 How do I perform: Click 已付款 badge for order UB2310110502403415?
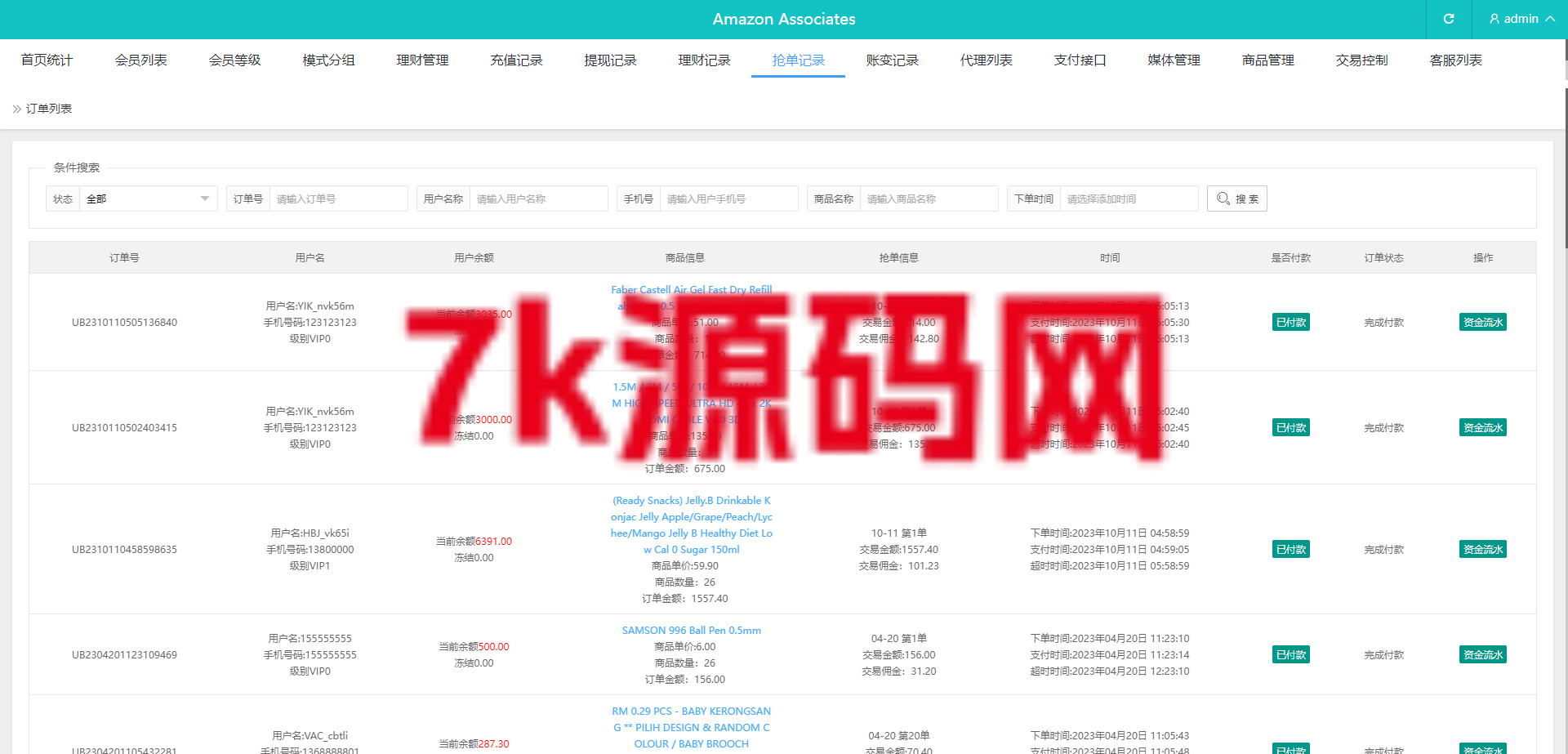click(x=1290, y=427)
